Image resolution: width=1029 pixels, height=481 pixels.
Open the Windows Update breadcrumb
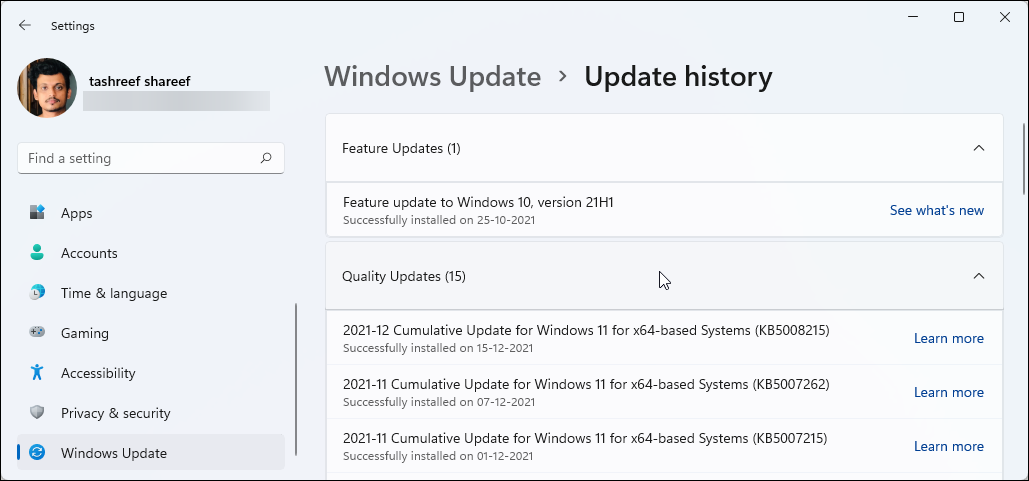(432, 77)
